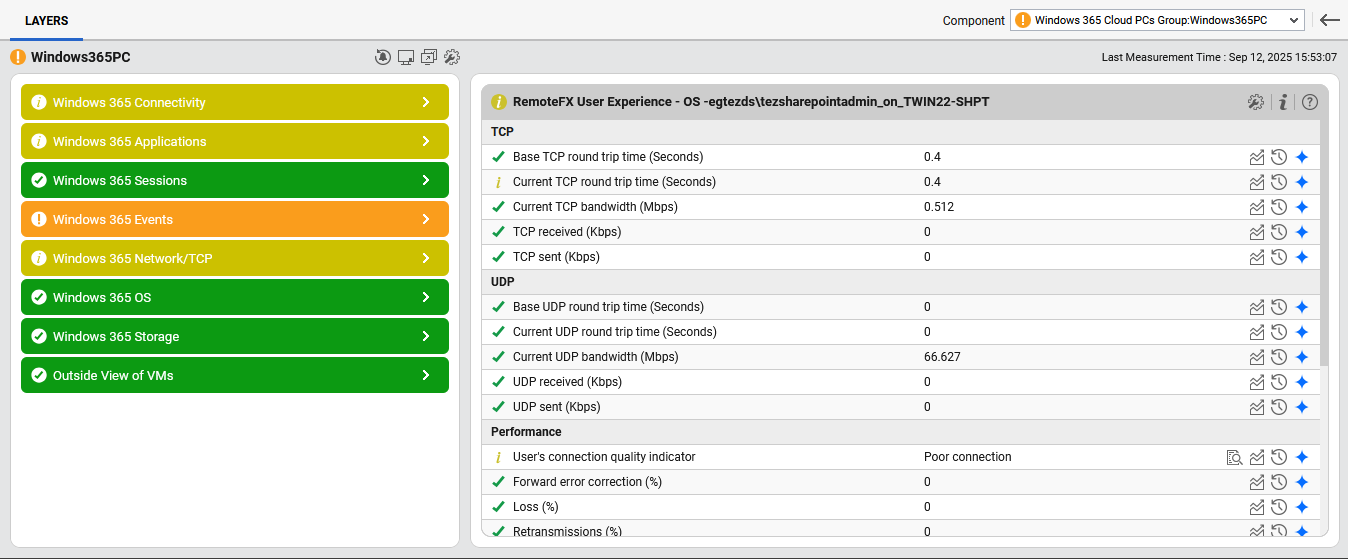This screenshot has height=559, width=1348.
Task: Open help question mark icon in RemoteFX panel
Action: (1309, 102)
